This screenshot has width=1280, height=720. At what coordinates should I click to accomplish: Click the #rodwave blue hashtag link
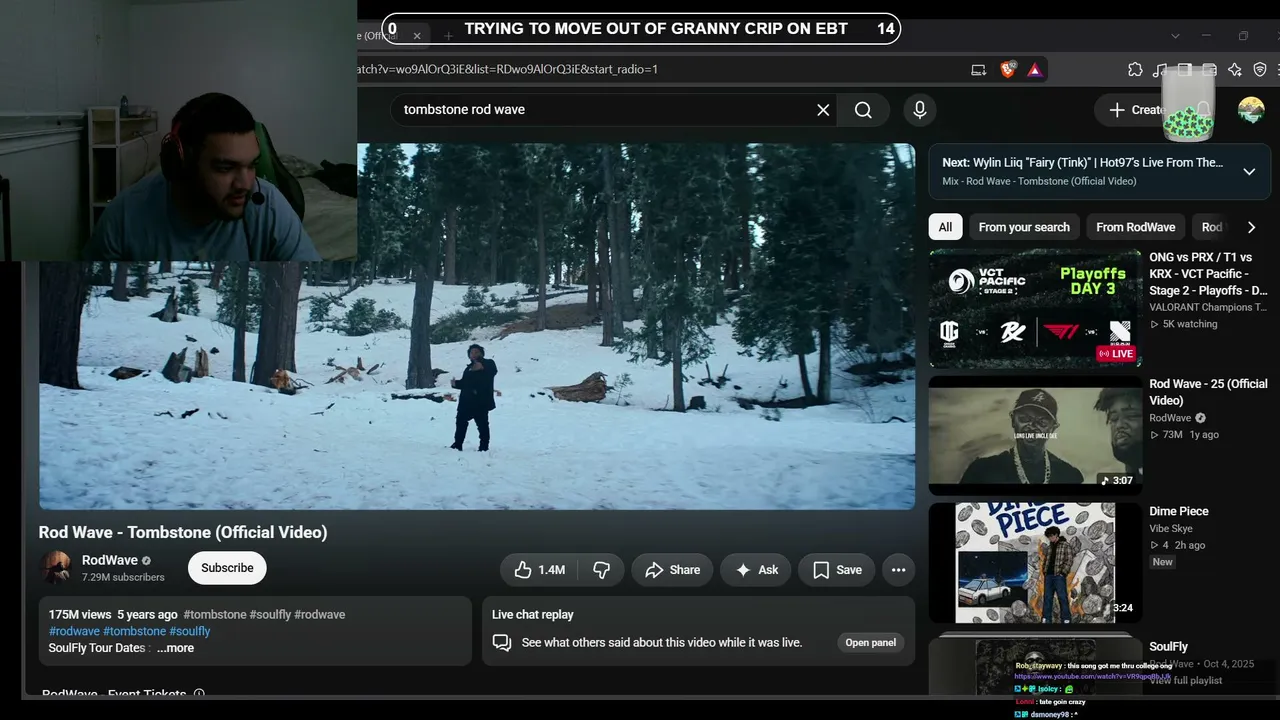[74, 632]
